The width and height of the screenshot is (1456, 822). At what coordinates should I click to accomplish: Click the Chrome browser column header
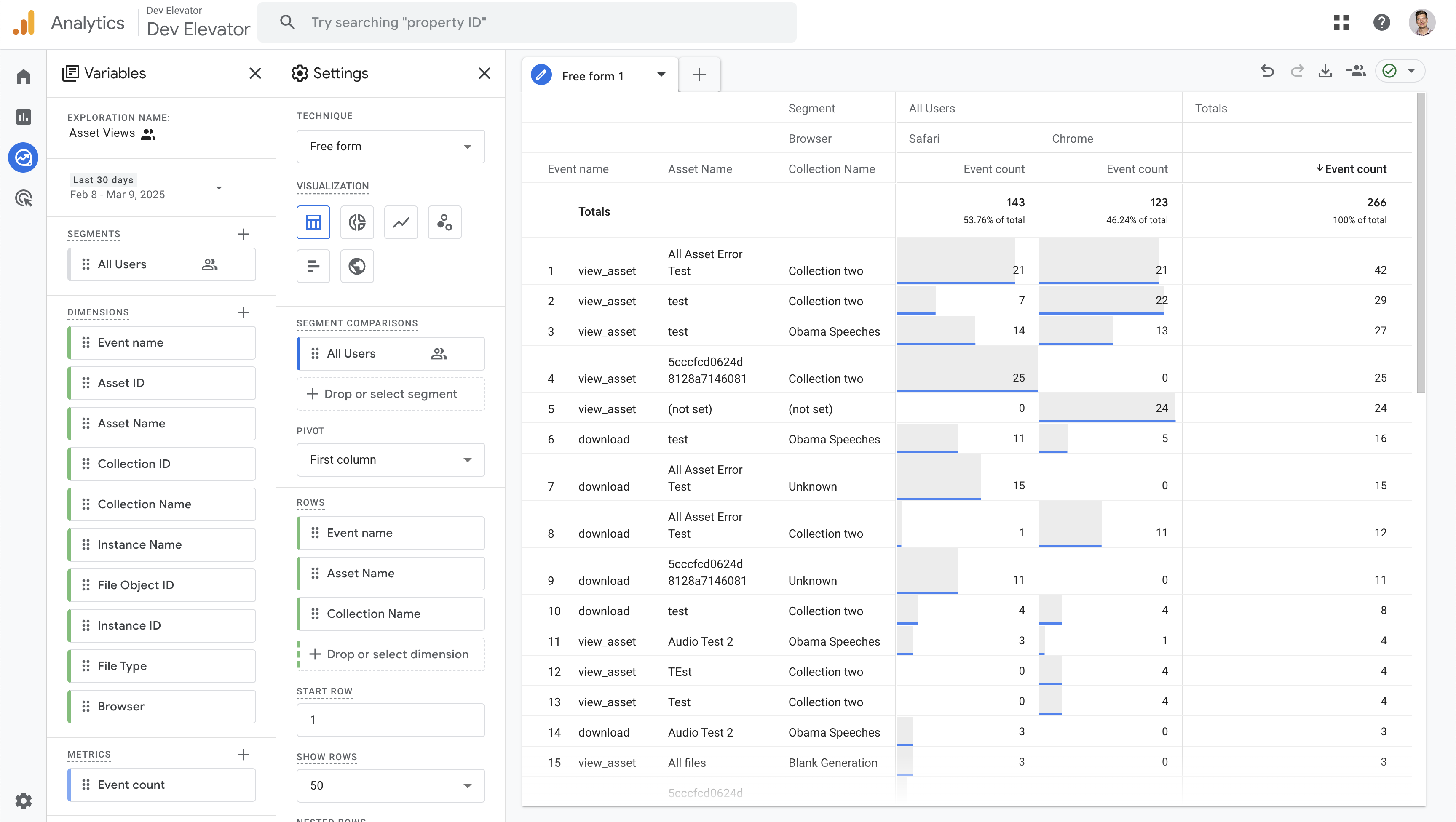(1072, 139)
